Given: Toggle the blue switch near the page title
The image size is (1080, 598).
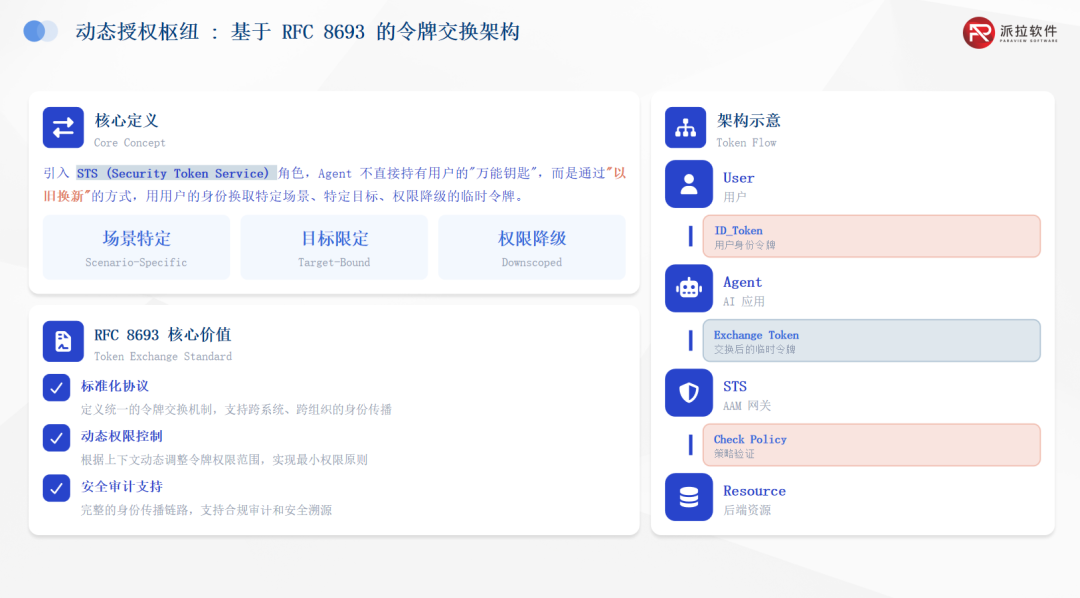Looking at the screenshot, I should click(40, 31).
